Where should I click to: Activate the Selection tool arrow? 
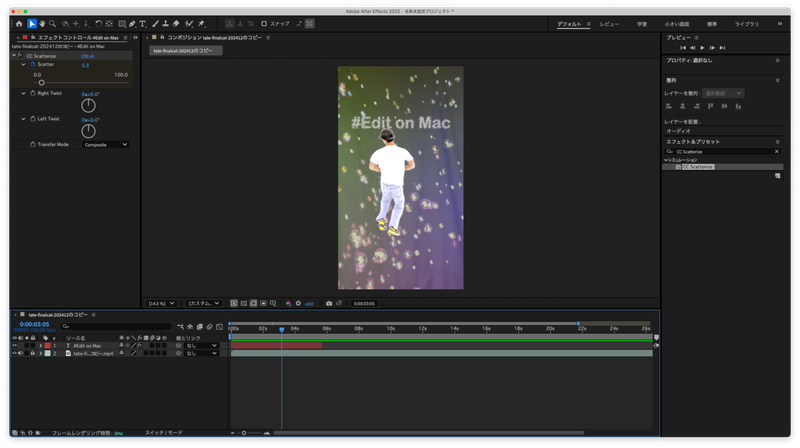click(x=32, y=23)
